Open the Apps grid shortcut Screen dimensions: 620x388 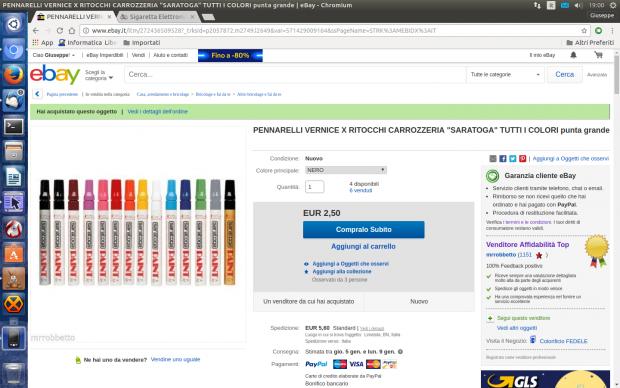click(43, 42)
